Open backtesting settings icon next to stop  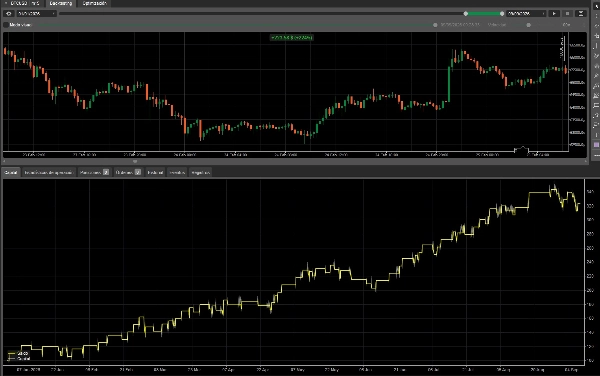[x=581, y=13]
